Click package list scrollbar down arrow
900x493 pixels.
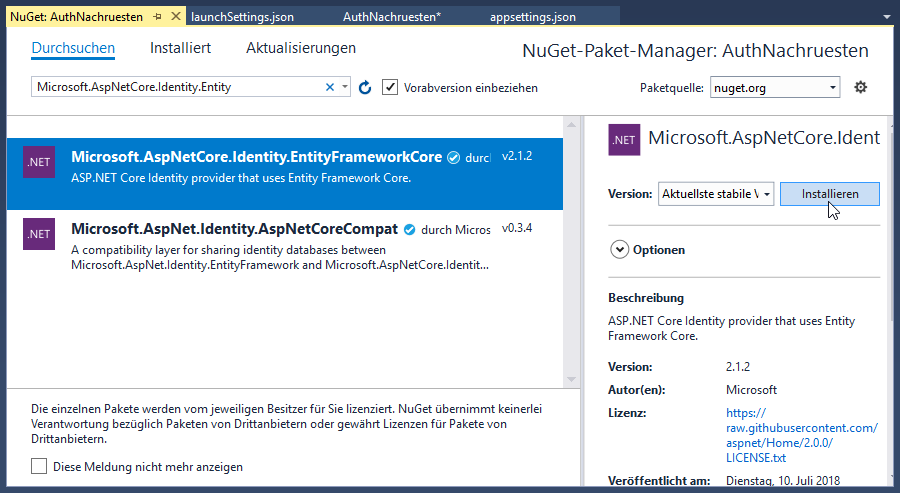click(x=571, y=379)
